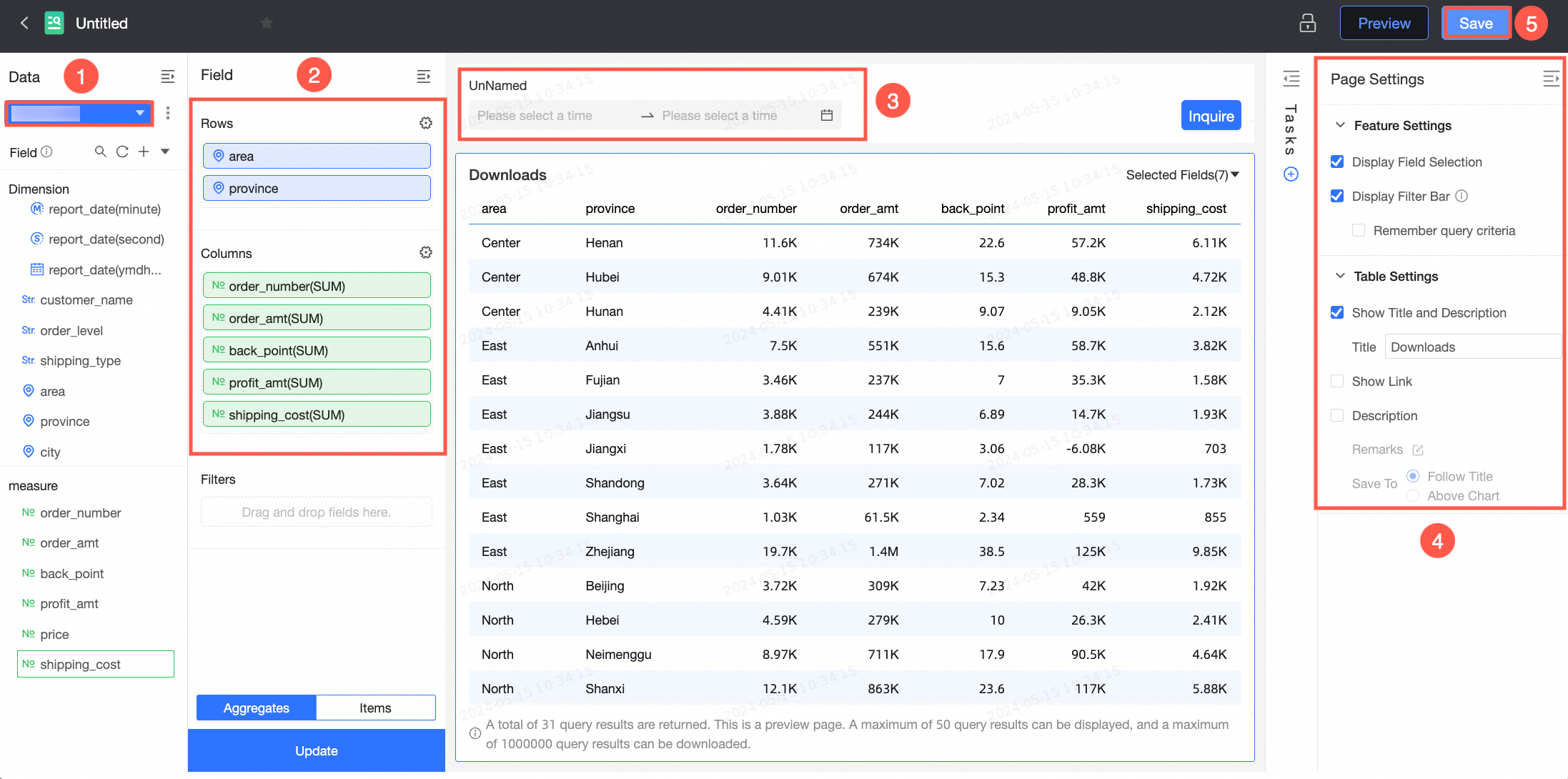Add a task with plus circle icon
This screenshot has width=1568, height=779.
pyautogui.click(x=1291, y=174)
